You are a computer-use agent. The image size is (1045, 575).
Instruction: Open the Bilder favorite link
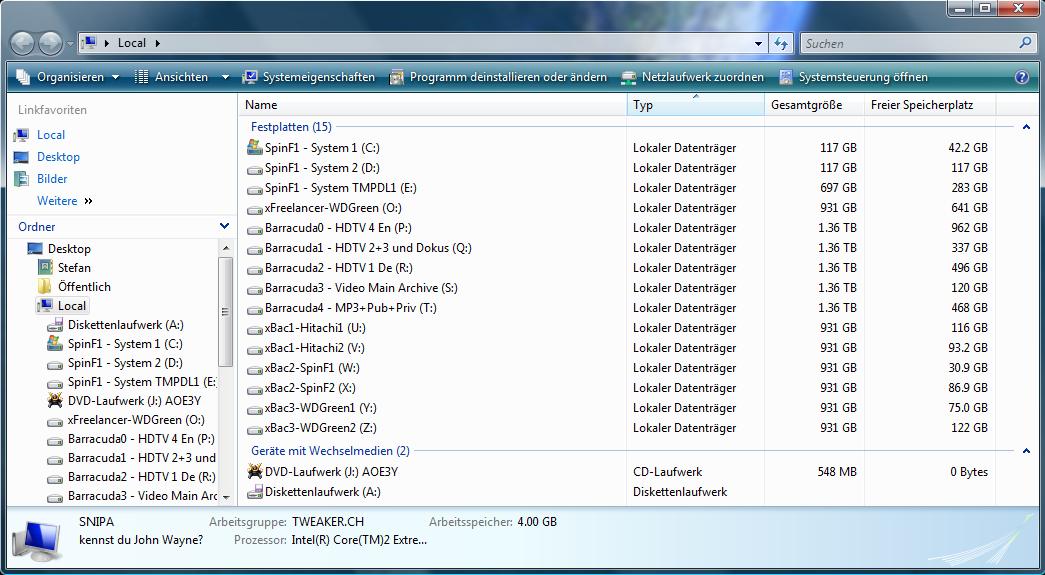[52, 179]
